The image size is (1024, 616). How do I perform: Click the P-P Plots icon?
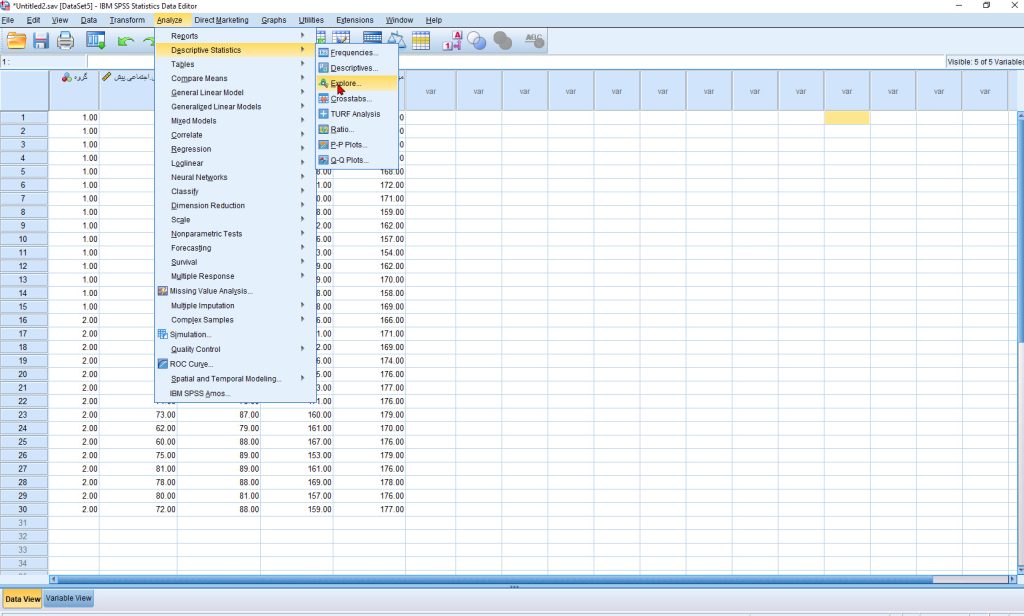[323, 144]
